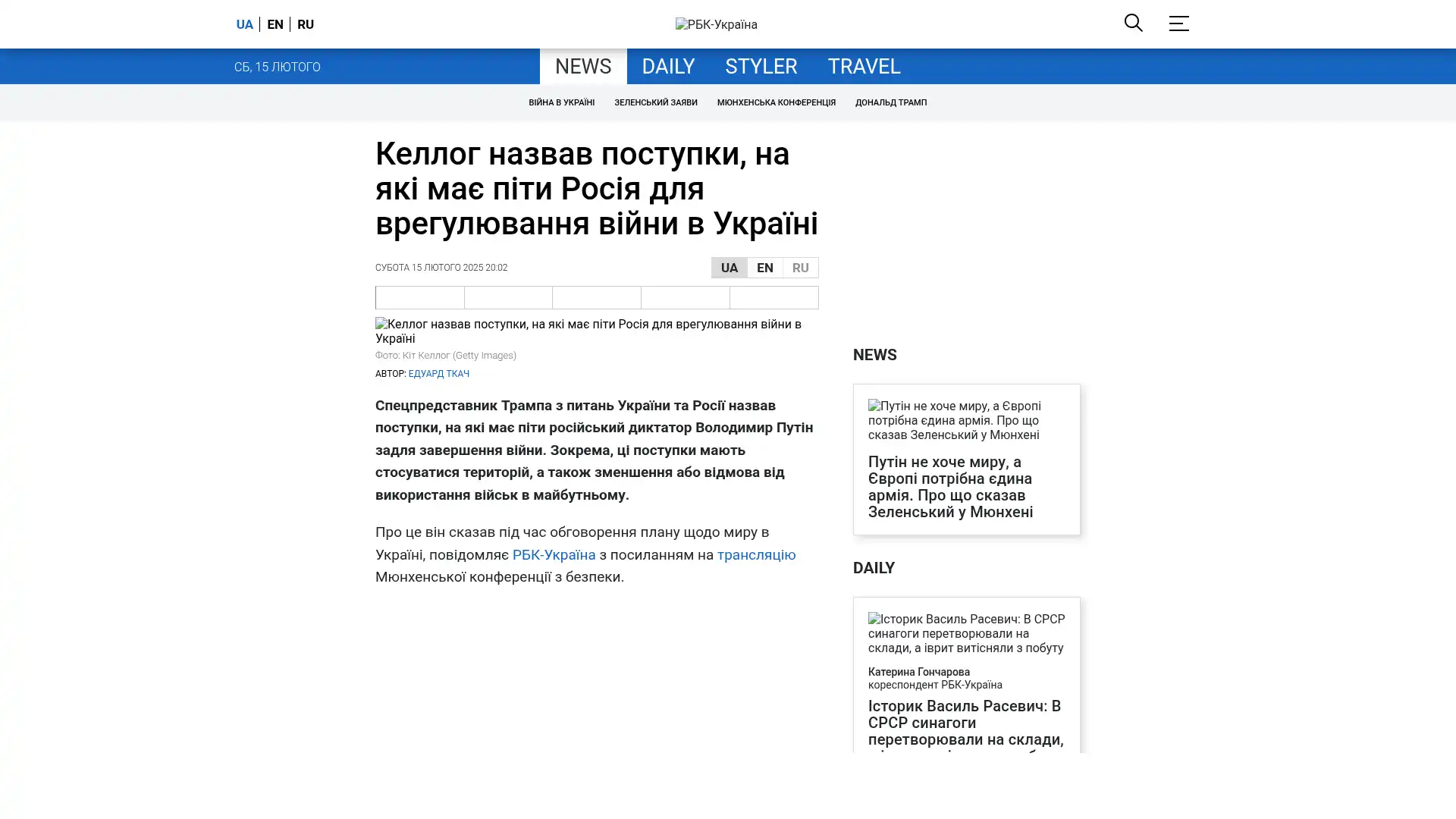Switch site language to EN in header

click(275, 24)
